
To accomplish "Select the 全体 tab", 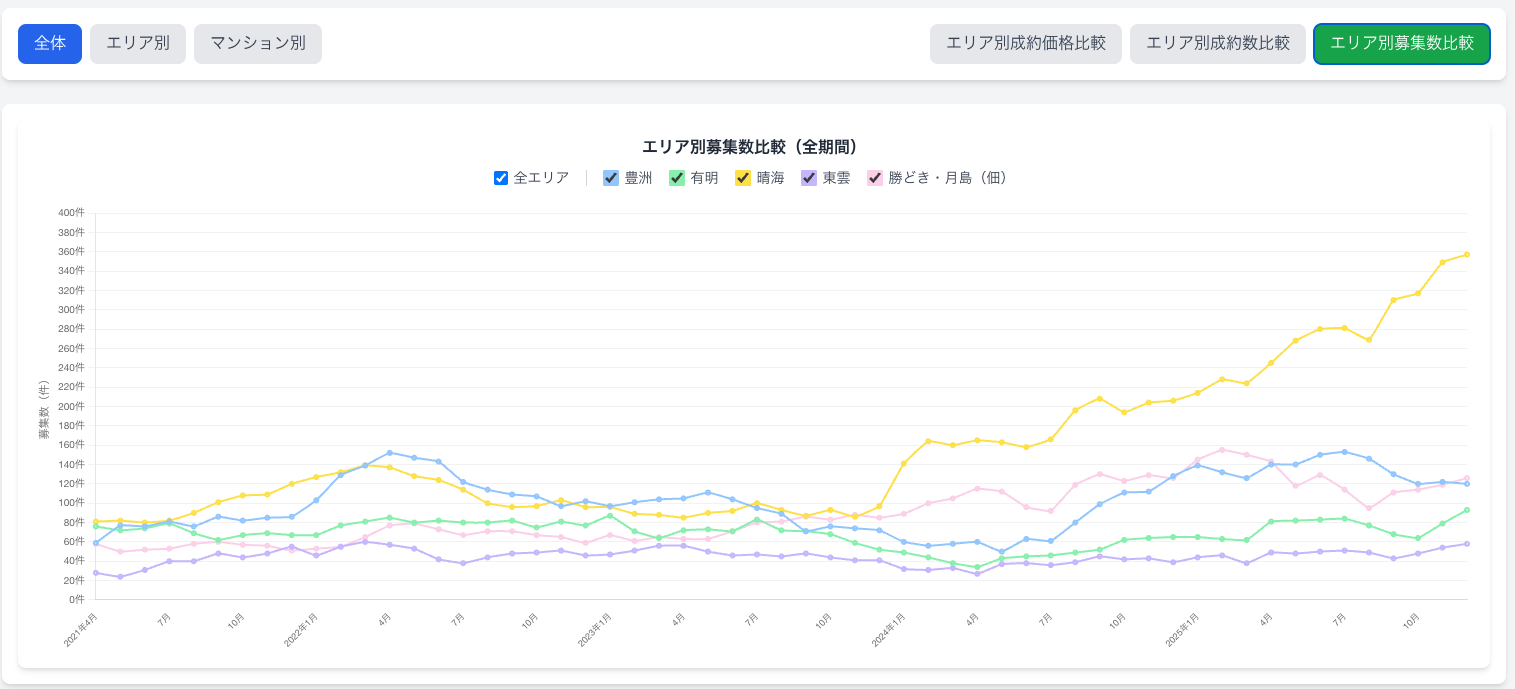I will (50, 44).
